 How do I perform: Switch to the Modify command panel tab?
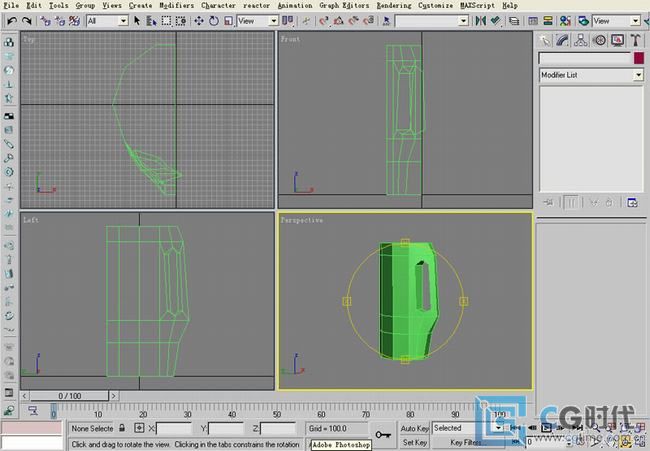(x=563, y=40)
